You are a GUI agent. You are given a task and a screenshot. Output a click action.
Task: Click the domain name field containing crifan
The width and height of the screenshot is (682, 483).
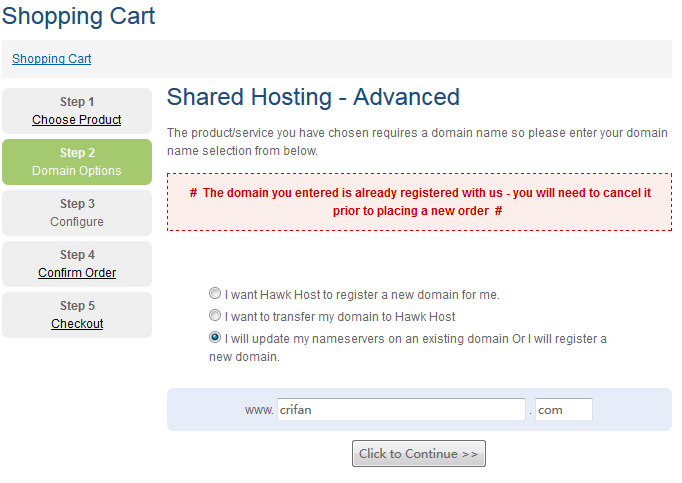401,410
